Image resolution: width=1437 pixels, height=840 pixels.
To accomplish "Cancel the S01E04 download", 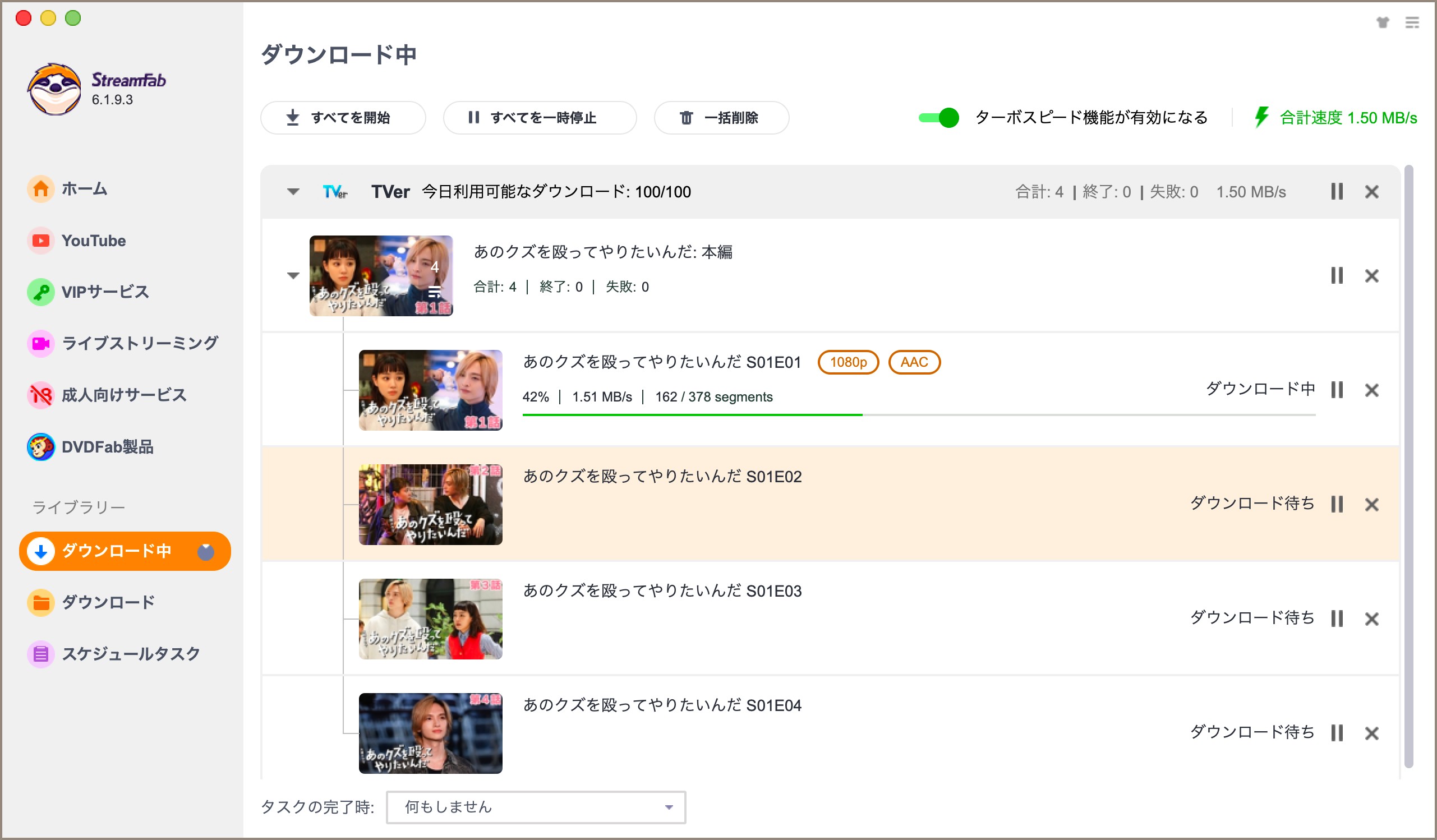I will pos(1372,733).
